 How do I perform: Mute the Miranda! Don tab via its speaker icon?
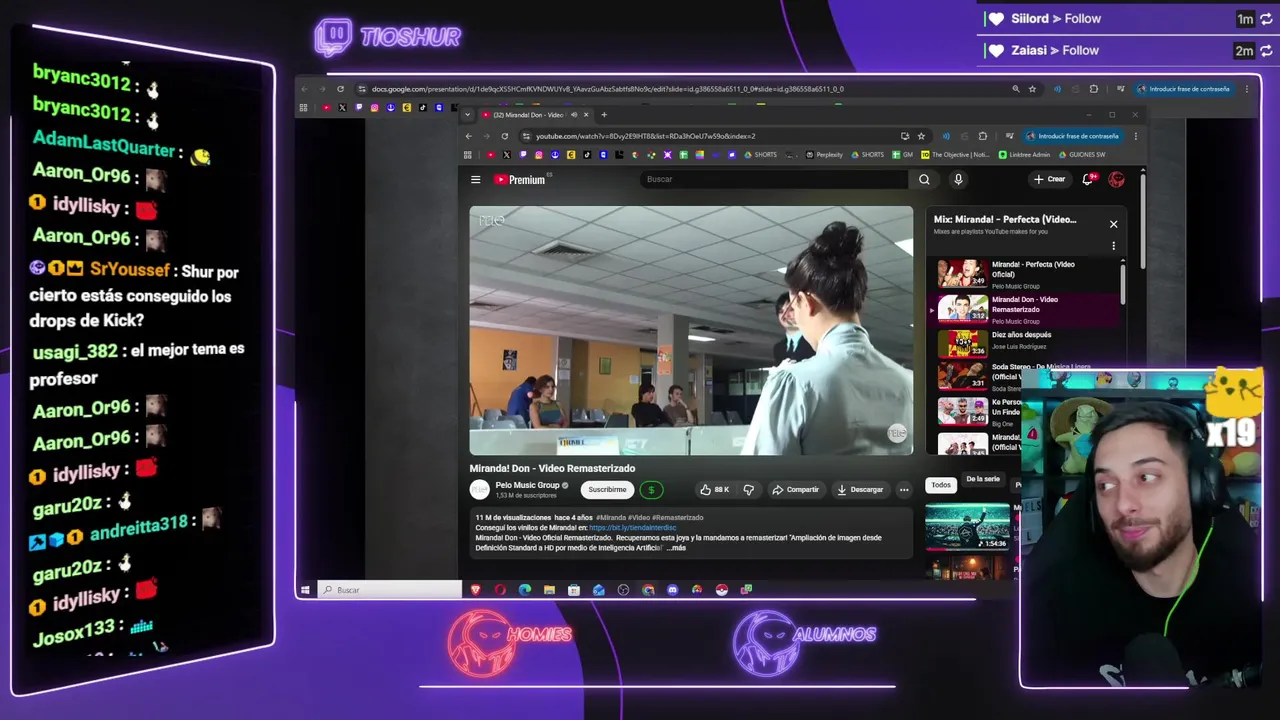[x=574, y=115]
